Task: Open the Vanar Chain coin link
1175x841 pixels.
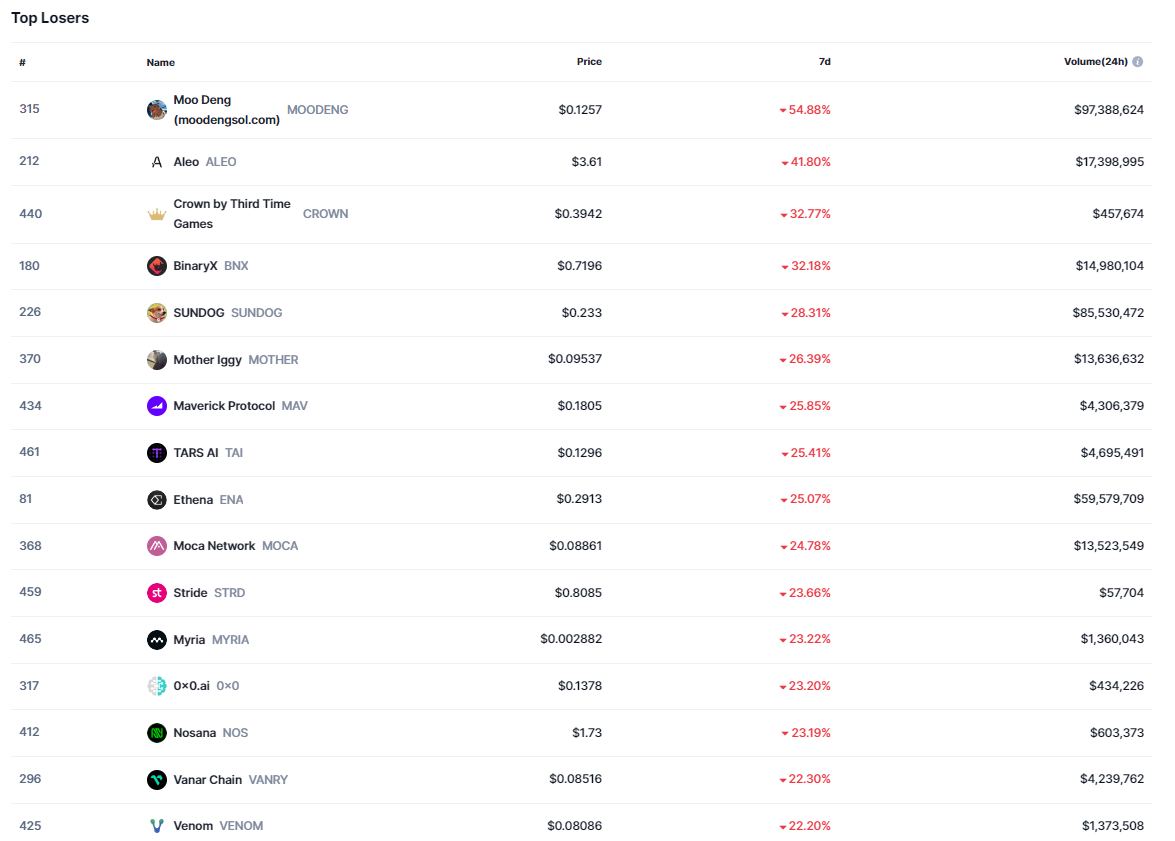Action: click(207, 780)
